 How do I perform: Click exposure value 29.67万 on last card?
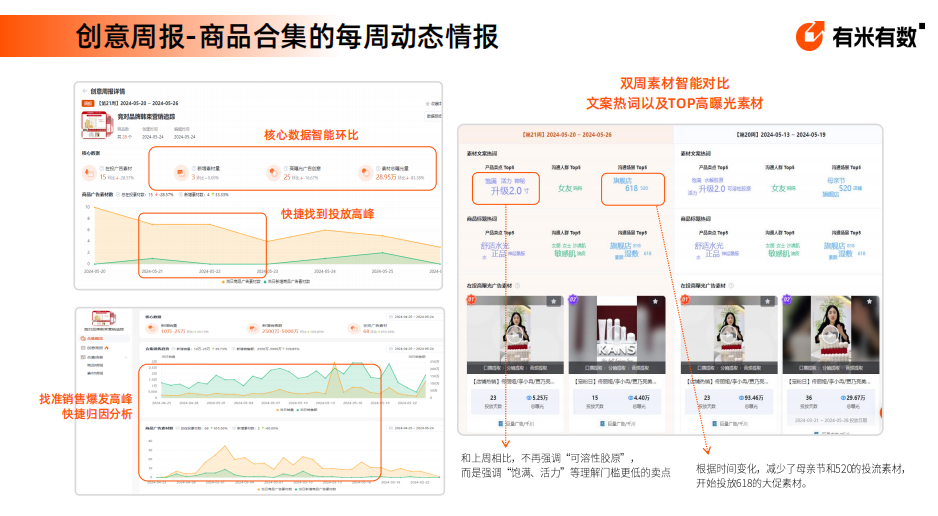853,398
